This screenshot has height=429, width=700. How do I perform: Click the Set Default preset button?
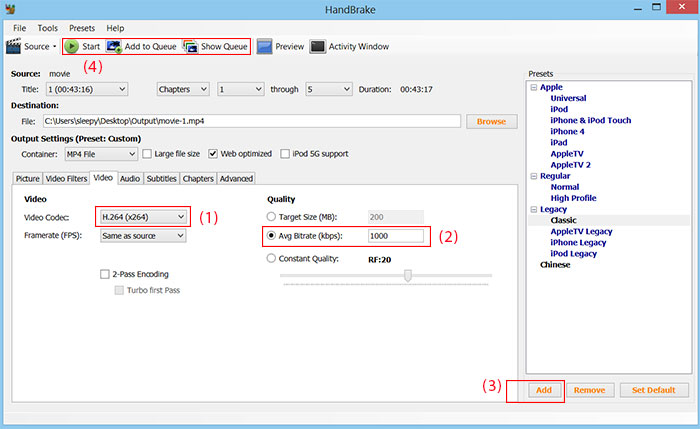(x=653, y=390)
